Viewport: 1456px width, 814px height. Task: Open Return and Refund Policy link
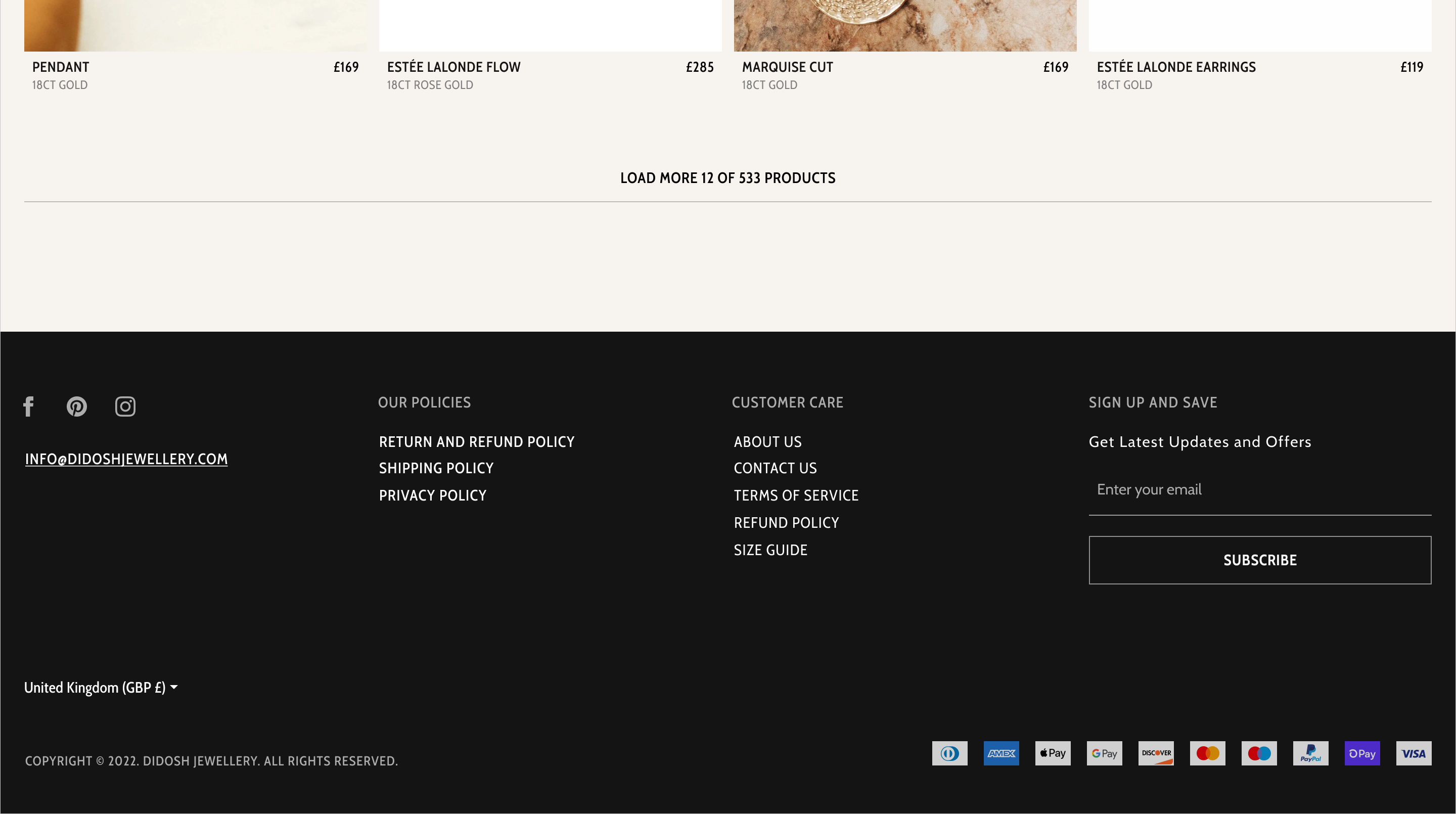476,442
